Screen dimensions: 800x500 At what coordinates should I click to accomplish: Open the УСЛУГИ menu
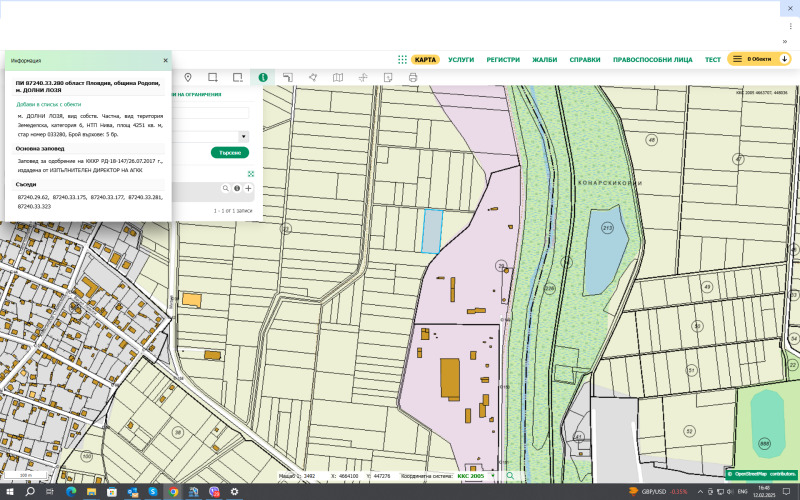tap(461, 60)
